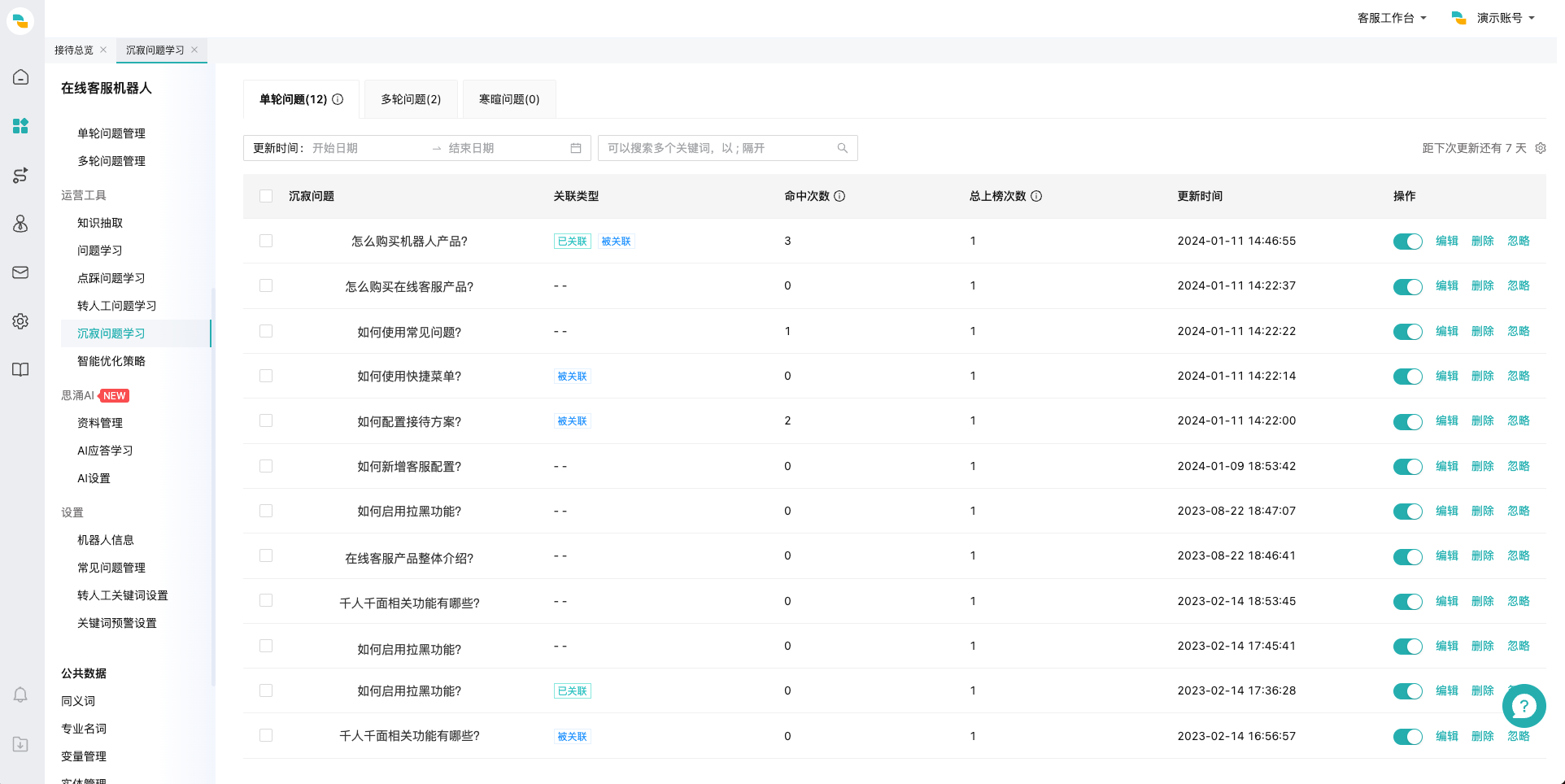Image resolution: width=1565 pixels, height=784 pixels.
Task: Click the 已关联 tag in first row
Action: click(x=573, y=242)
